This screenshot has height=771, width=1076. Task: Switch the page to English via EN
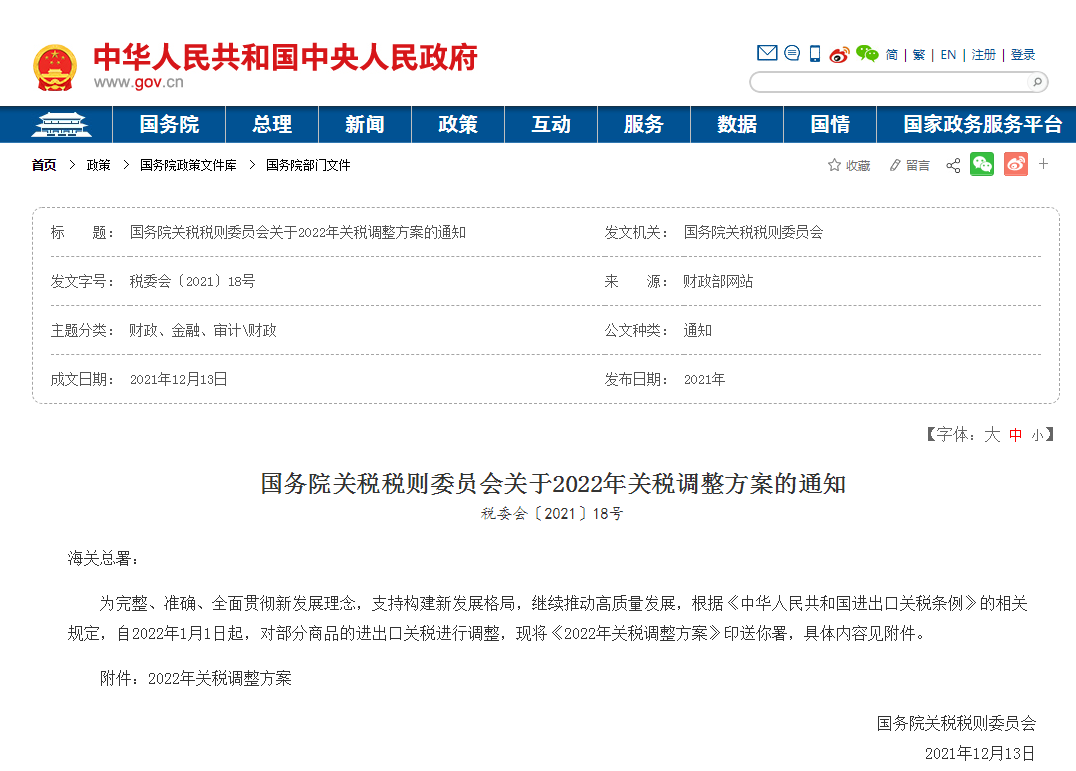pyautogui.click(x=947, y=55)
